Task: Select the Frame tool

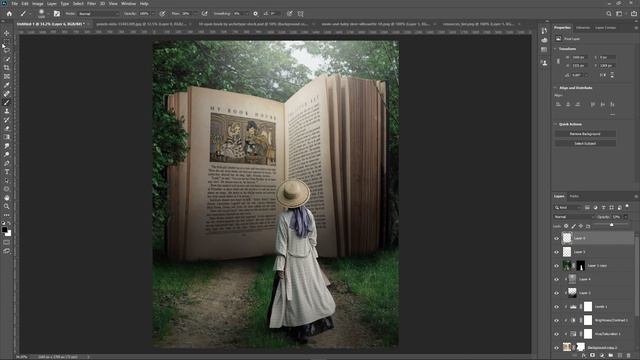Action: click(7, 76)
